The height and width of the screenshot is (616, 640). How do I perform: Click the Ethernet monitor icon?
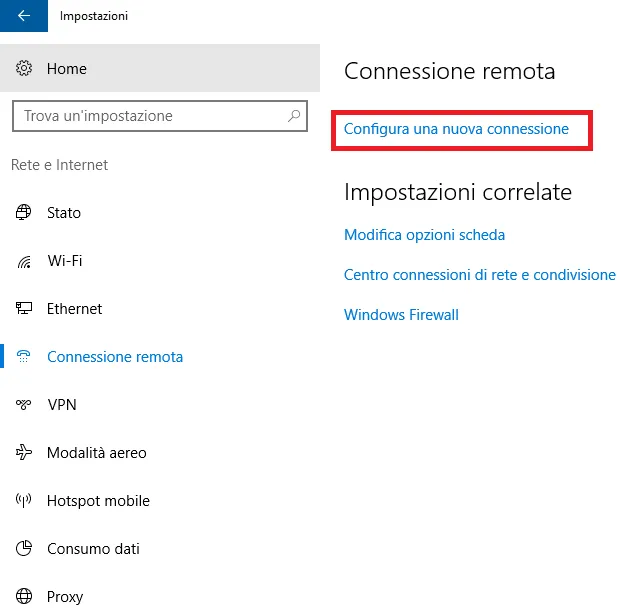pyautogui.click(x=25, y=309)
